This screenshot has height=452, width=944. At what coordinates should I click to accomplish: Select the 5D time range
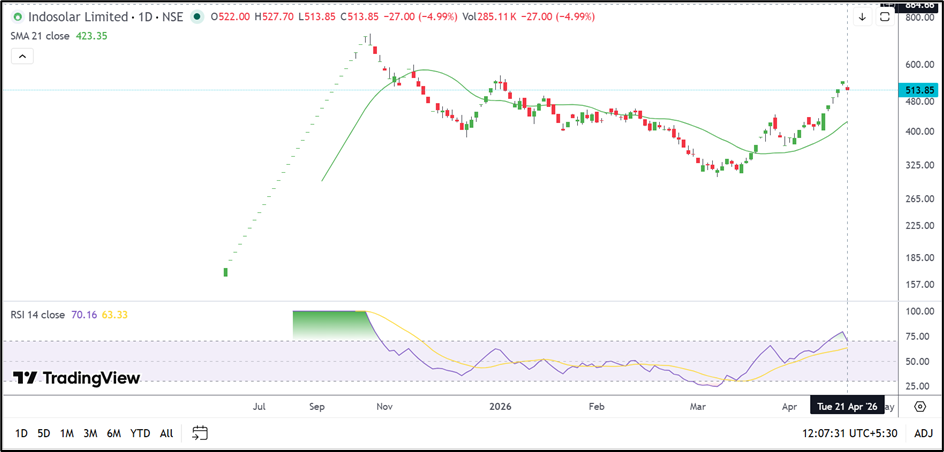coord(44,433)
